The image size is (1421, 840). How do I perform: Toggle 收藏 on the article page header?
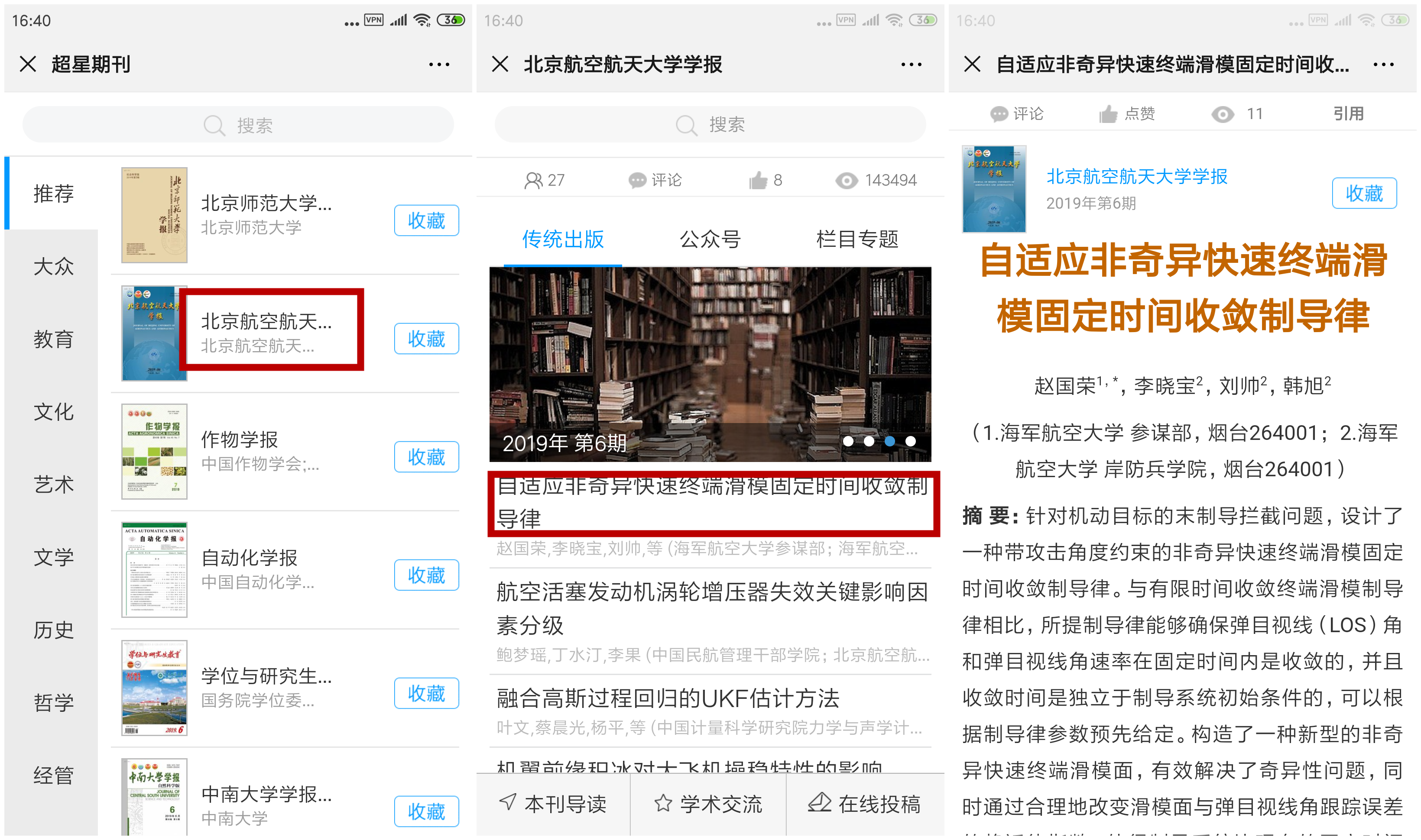click(1363, 194)
